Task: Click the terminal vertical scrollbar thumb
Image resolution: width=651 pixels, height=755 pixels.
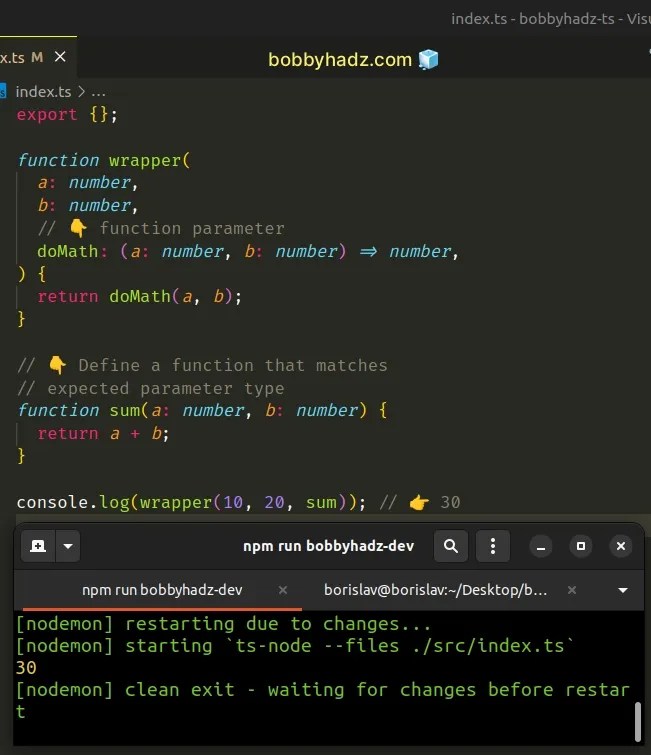Action: 638,722
